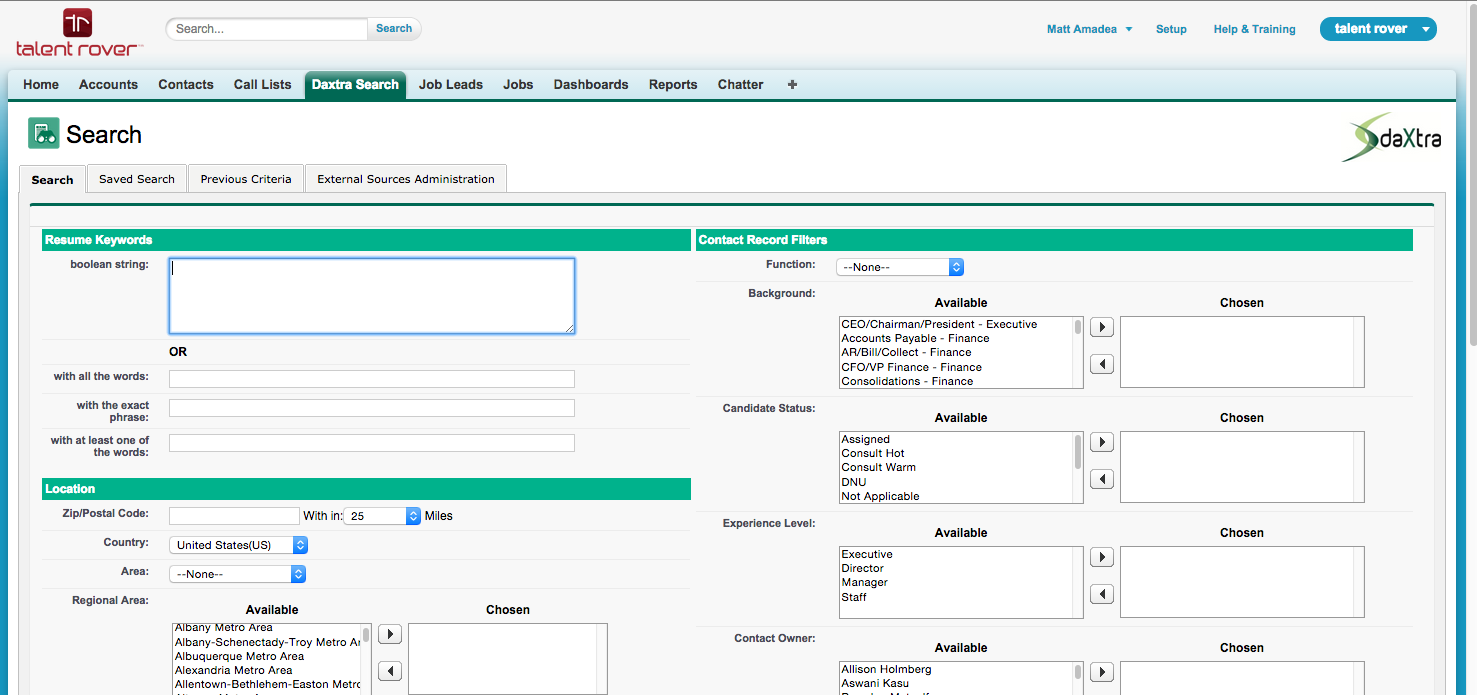This screenshot has height=695, width=1477.
Task: Select the Search subtab
Action: pos(52,180)
